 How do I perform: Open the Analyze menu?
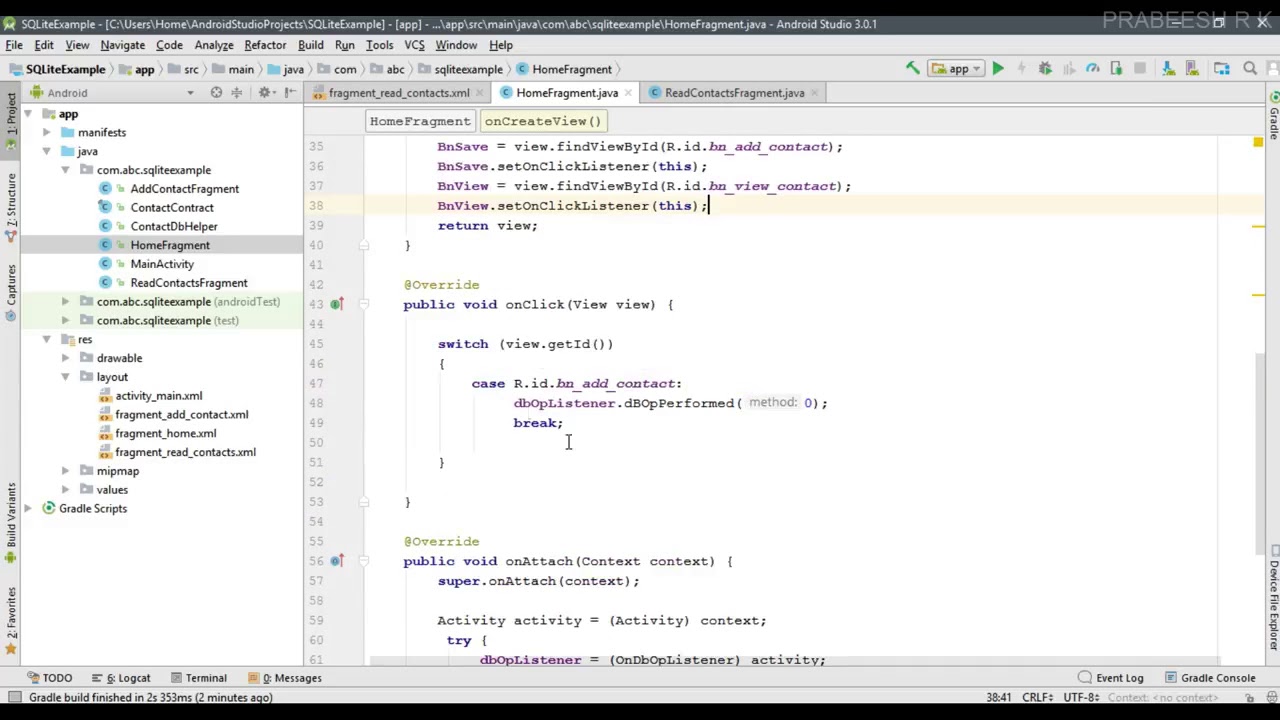coord(214,45)
